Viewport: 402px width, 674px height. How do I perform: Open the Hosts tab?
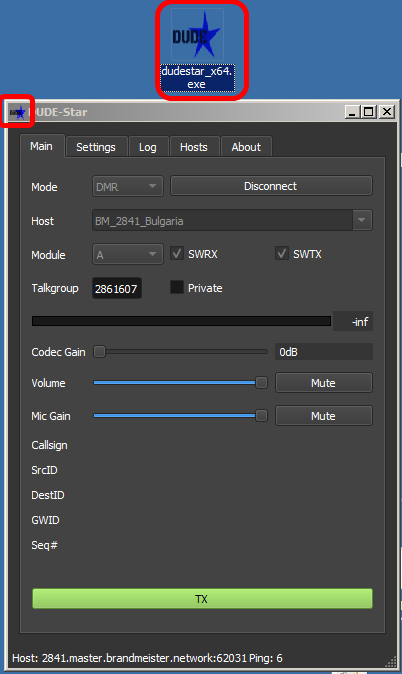194,147
